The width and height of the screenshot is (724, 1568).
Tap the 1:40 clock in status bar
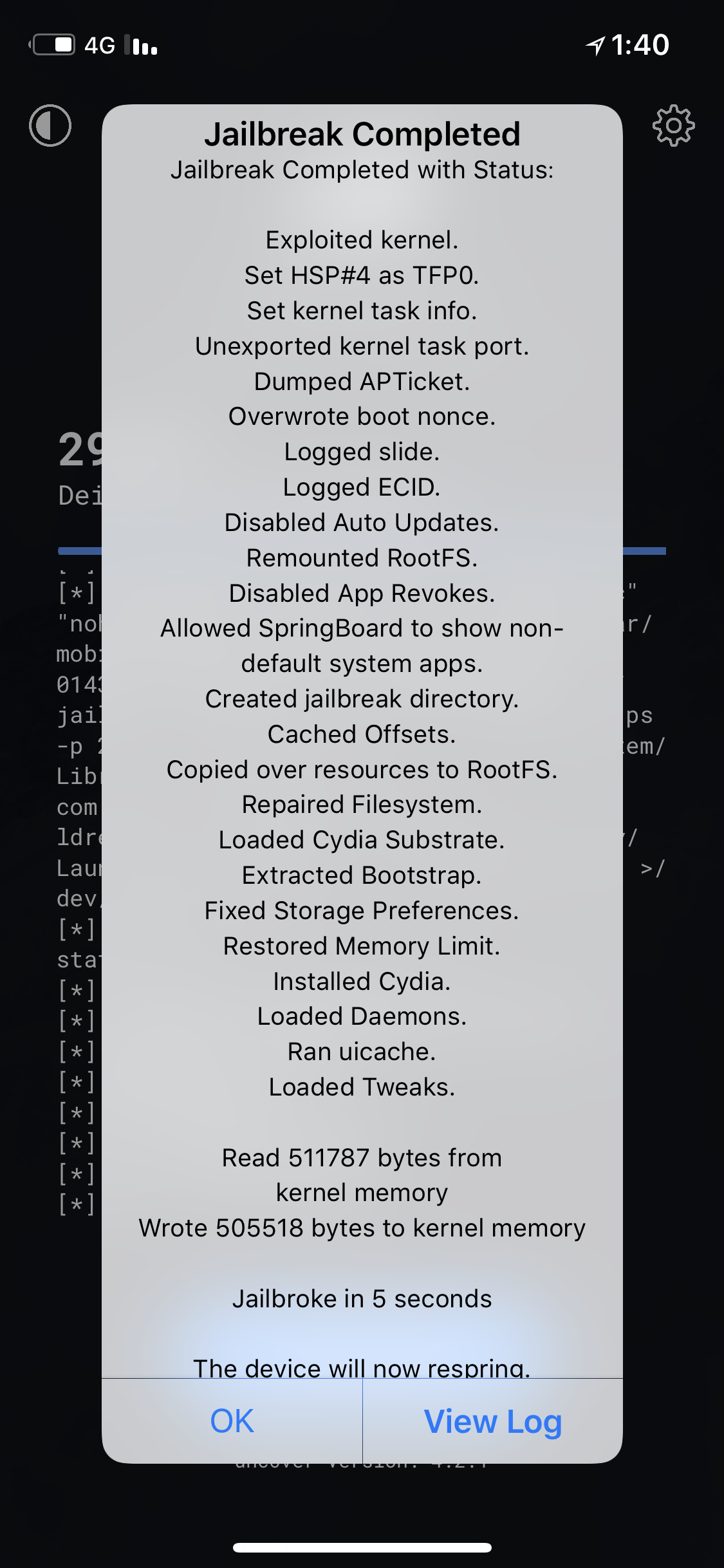point(640,45)
